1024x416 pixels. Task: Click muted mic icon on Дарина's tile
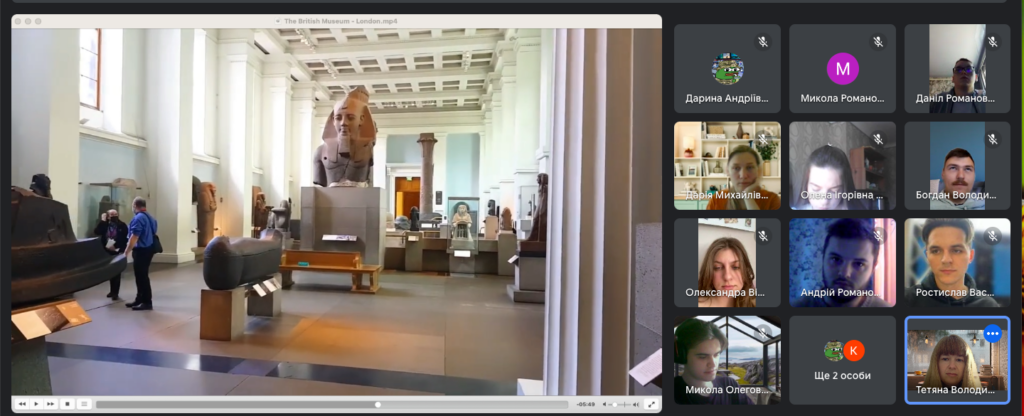coord(762,42)
